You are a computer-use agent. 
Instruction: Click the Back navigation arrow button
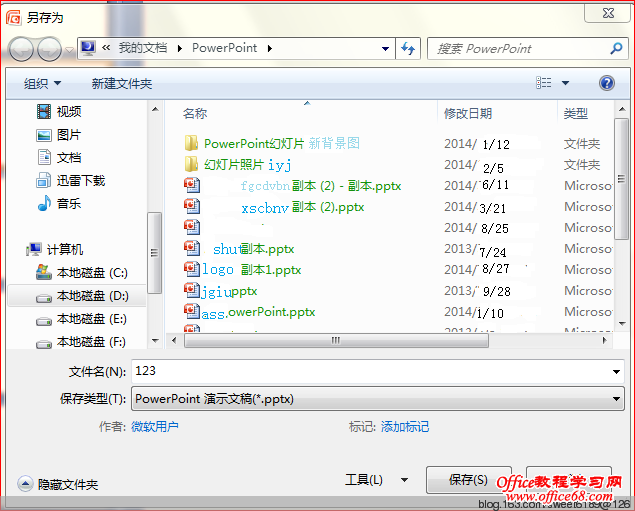pyautogui.click(x=21, y=49)
